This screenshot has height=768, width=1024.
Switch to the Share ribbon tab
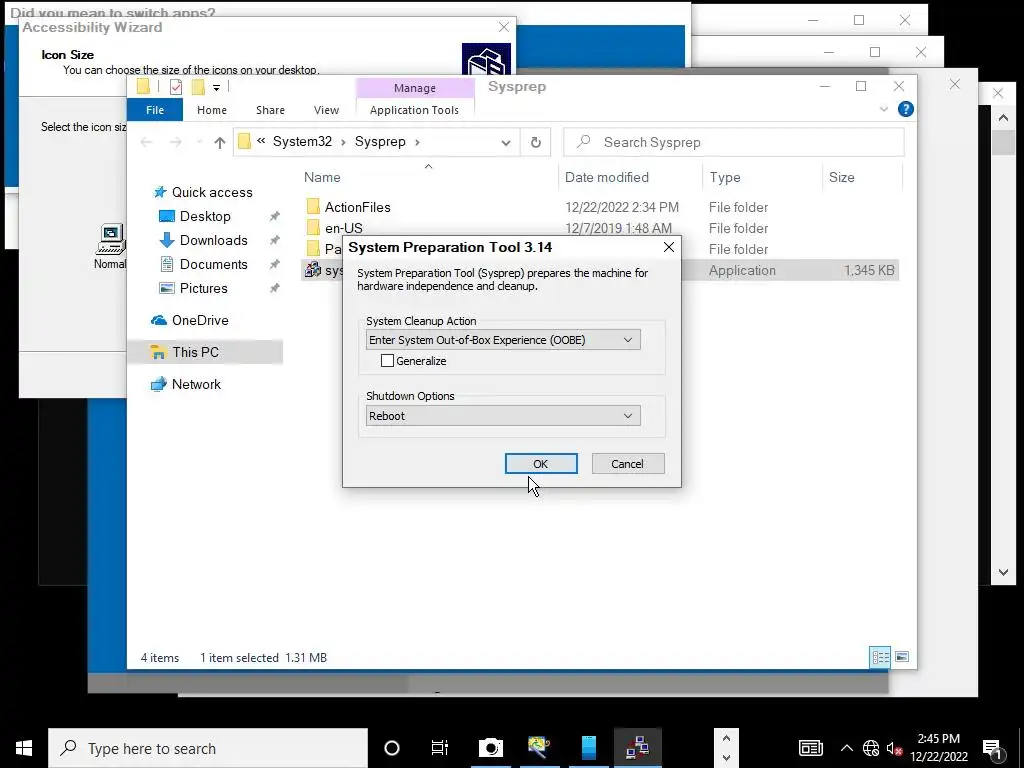[270, 110]
